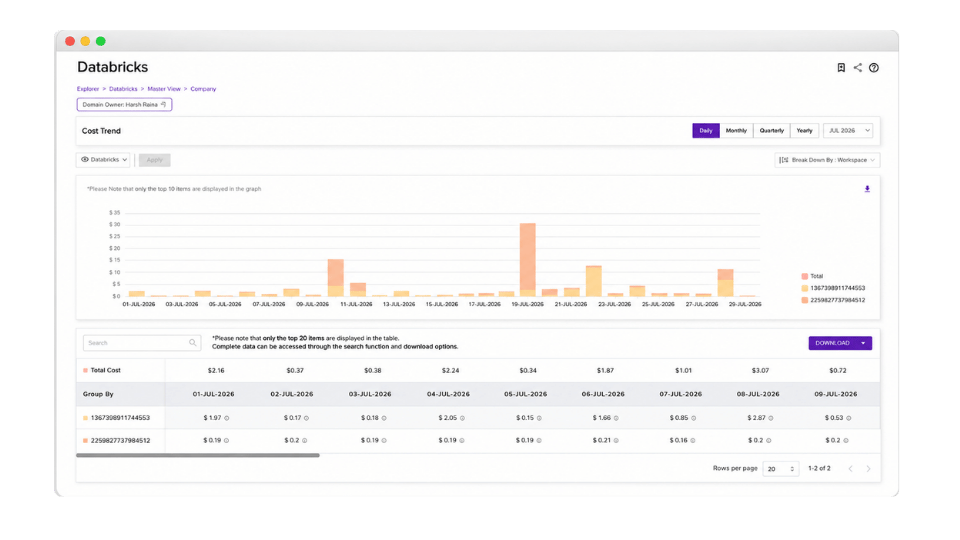Click the horizontal table scrollbar
This screenshot has height=540, width=960.
point(198,456)
